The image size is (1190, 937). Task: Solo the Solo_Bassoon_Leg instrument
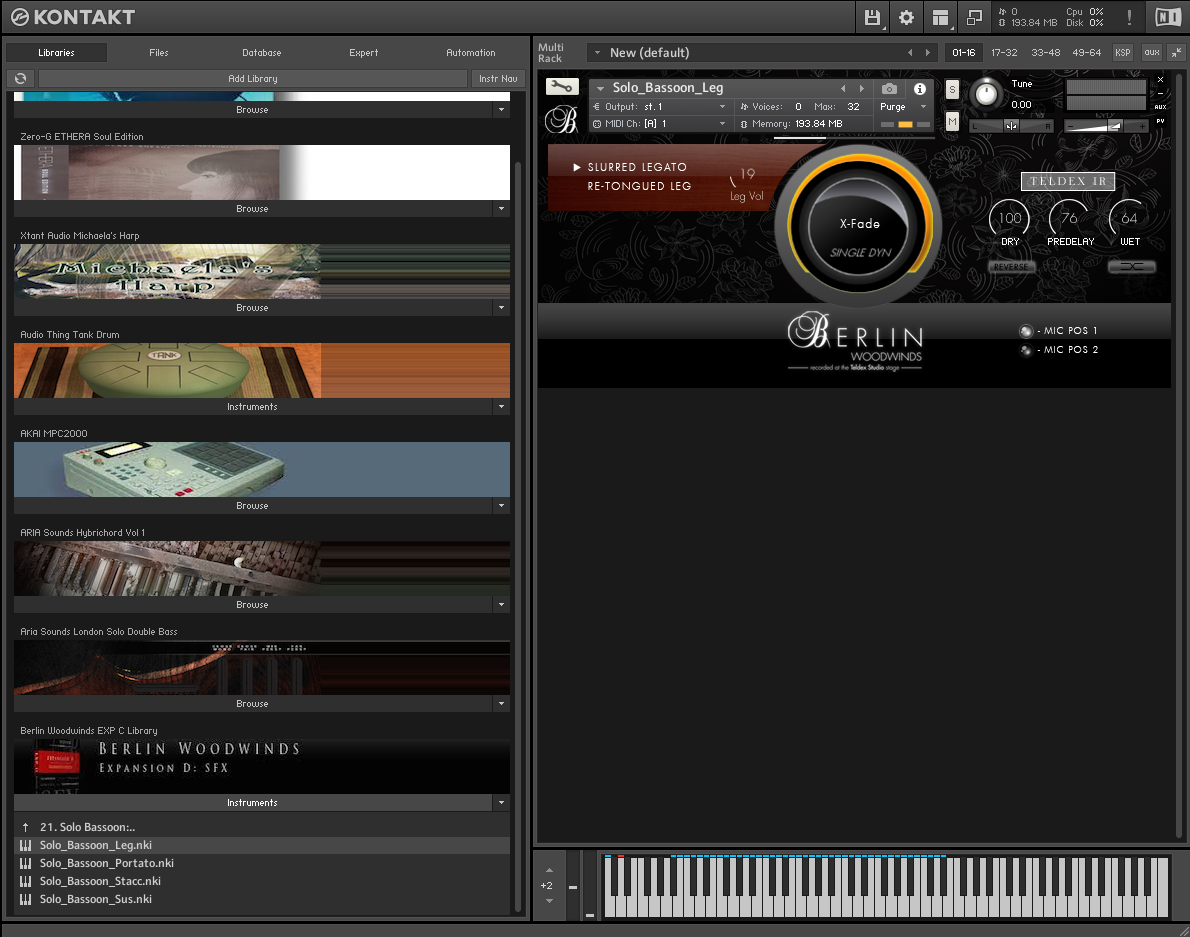[952, 90]
